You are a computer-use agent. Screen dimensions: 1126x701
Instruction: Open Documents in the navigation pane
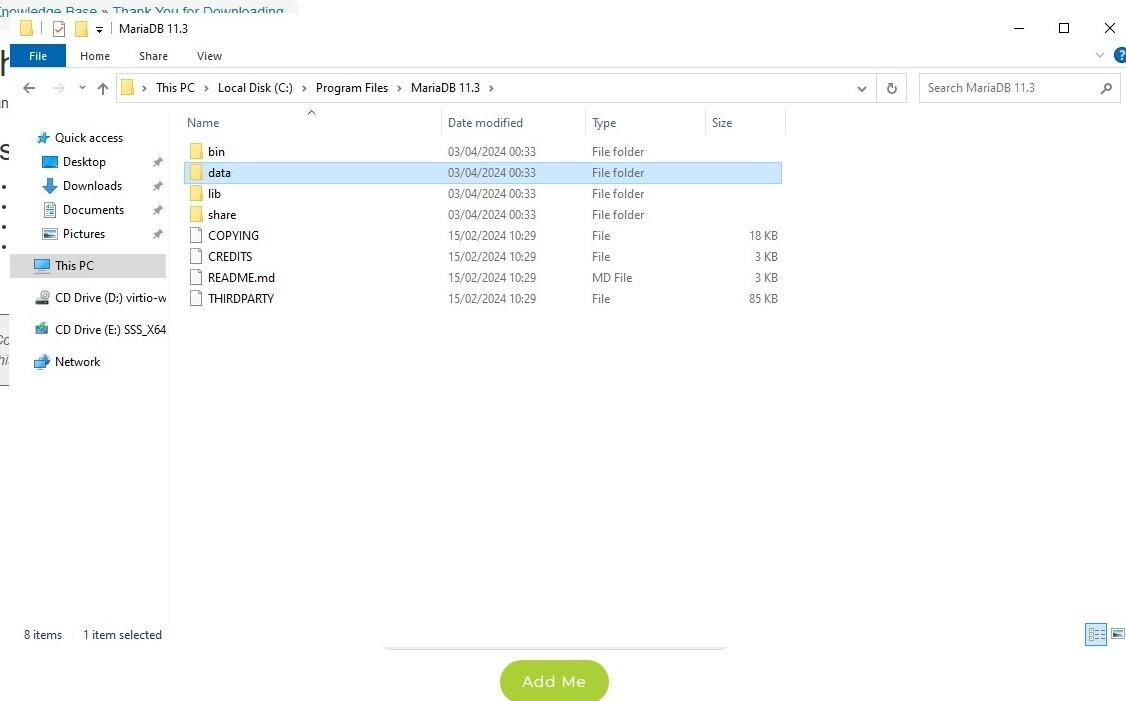pyautogui.click(x=93, y=210)
